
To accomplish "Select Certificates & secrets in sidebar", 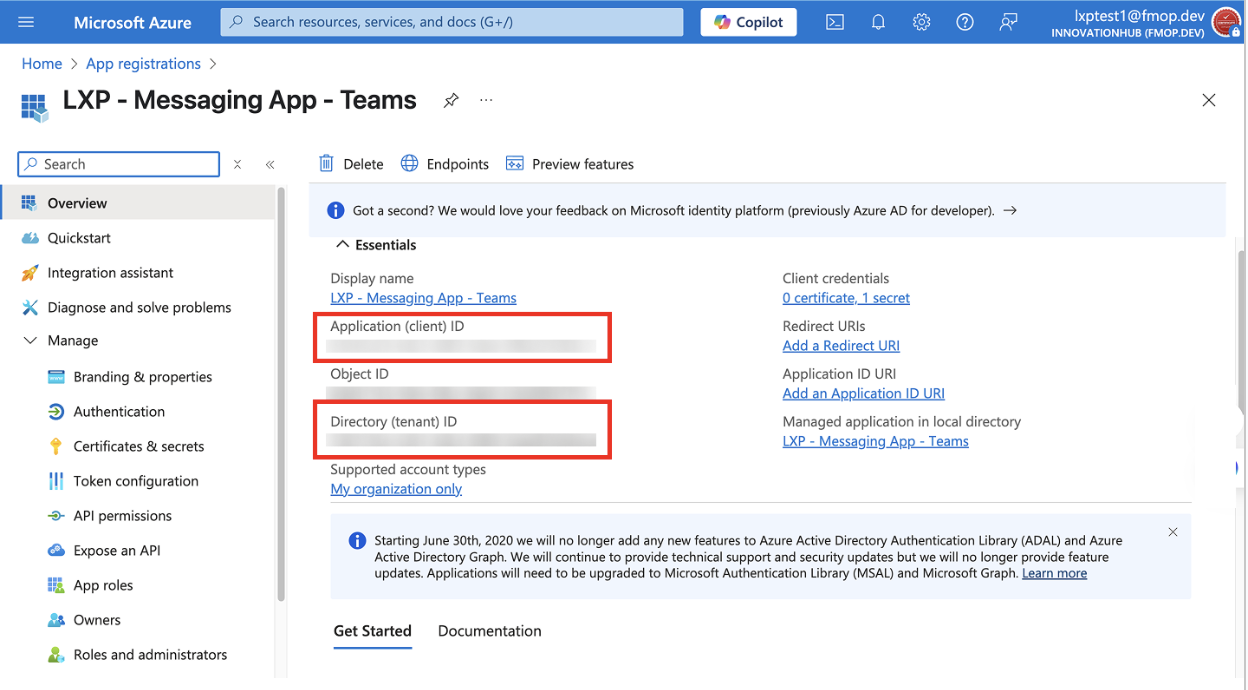I will (x=138, y=446).
